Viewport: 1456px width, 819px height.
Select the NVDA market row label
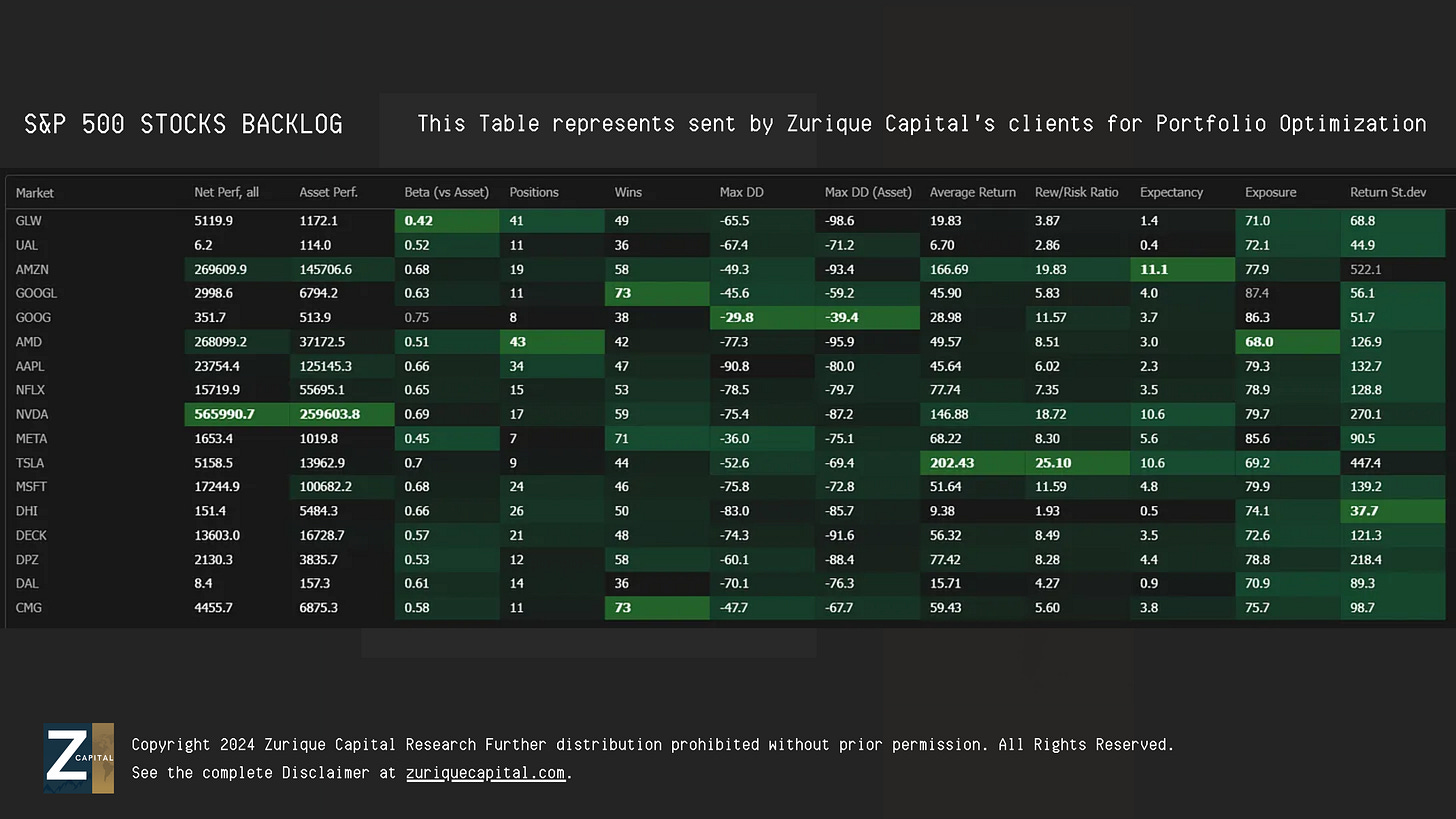click(32, 414)
